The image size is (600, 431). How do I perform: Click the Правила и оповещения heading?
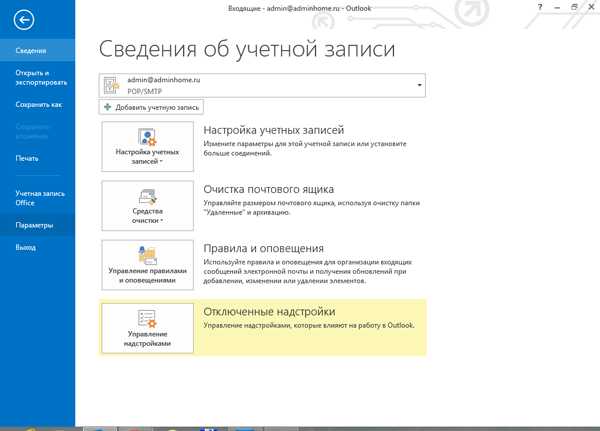(x=264, y=248)
